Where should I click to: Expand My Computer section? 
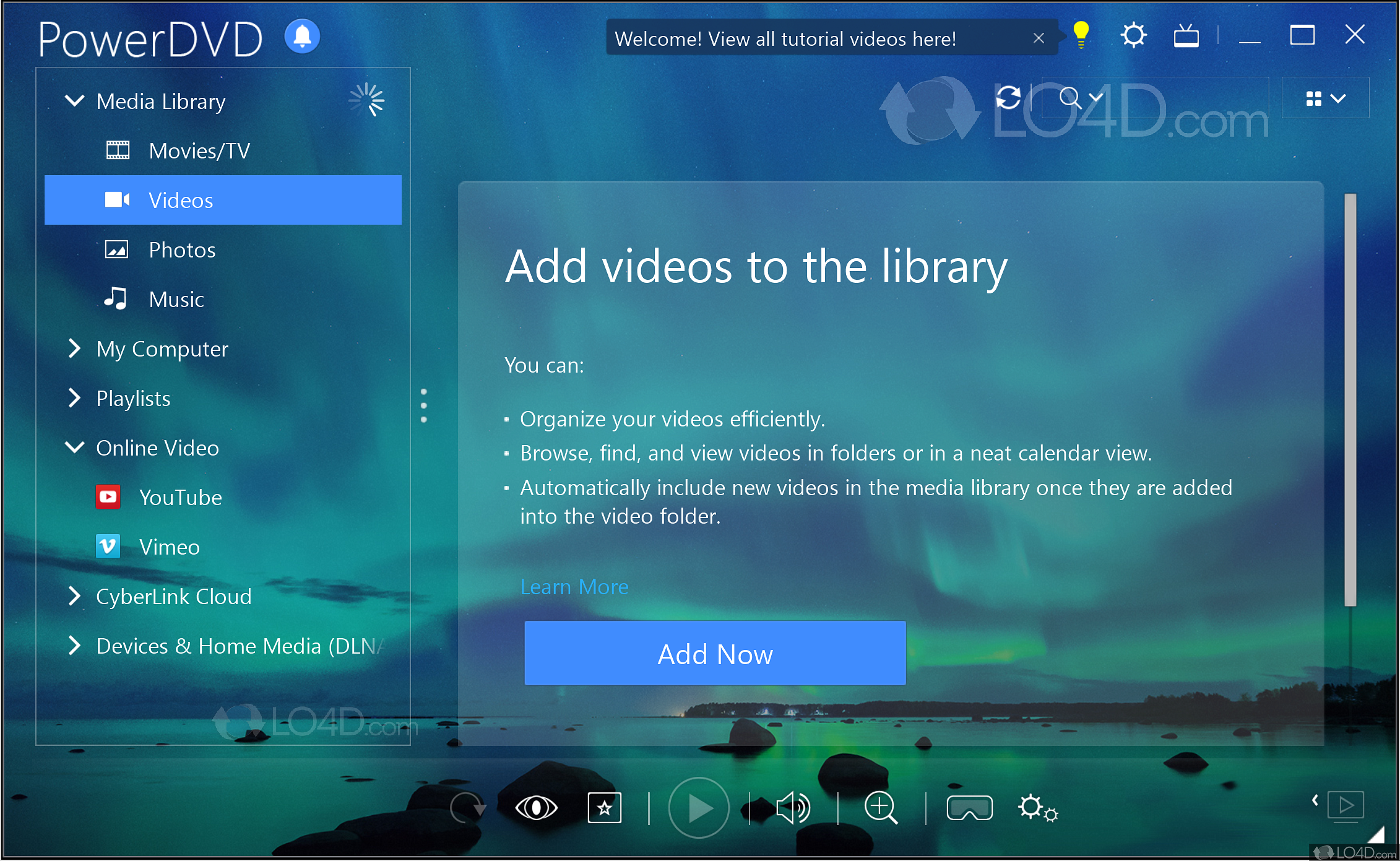pos(75,348)
